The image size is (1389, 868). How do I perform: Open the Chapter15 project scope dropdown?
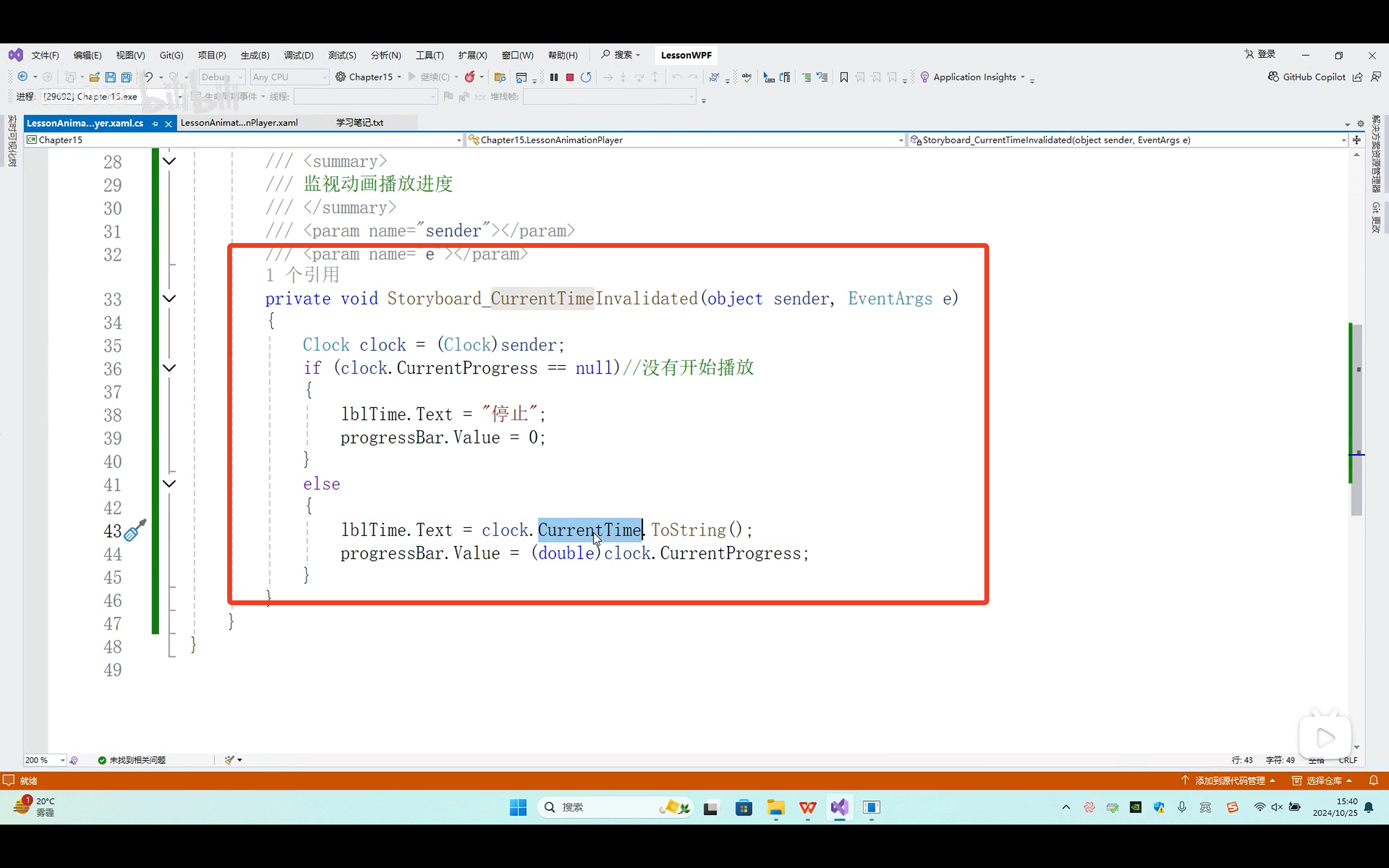tap(459, 140)
